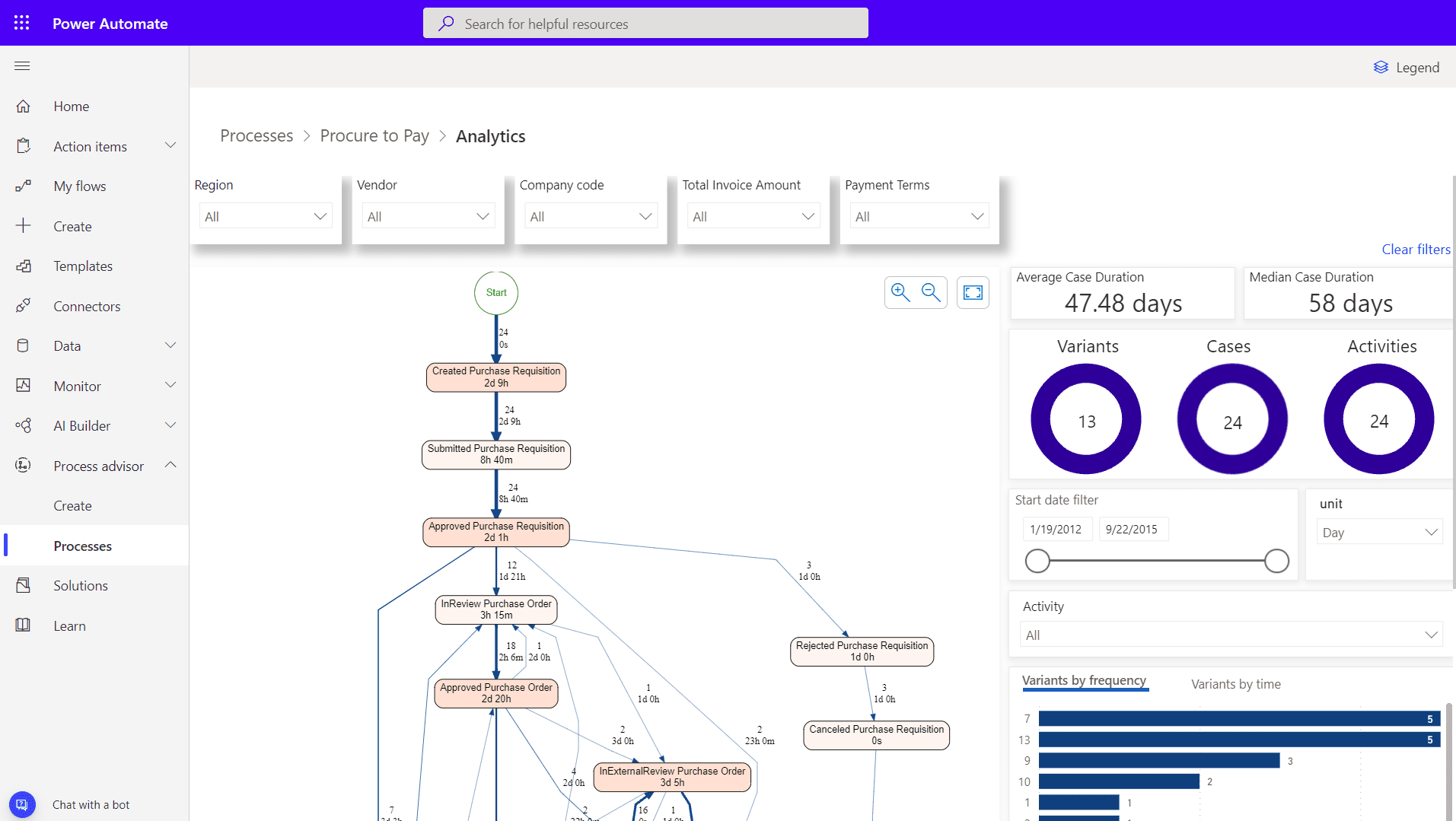Open the Legend panel
1456x821 pixels.
[1407, 67]
